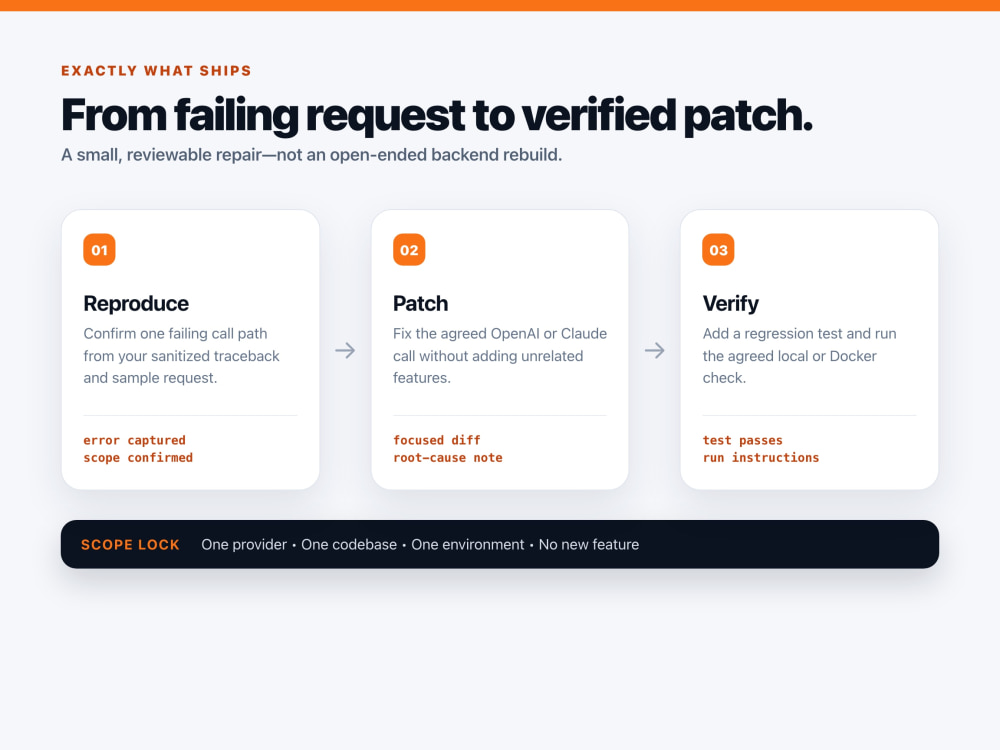Viewport: 1000px width, 750px height.
Task: Click the orange 03 step badge
Action: (x=718, y=249)
